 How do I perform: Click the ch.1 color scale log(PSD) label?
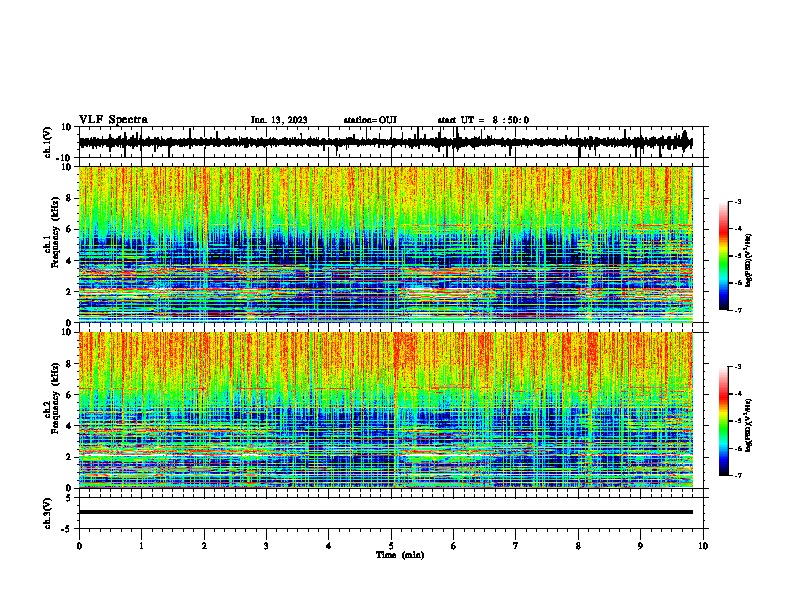[x=749, y=260]
